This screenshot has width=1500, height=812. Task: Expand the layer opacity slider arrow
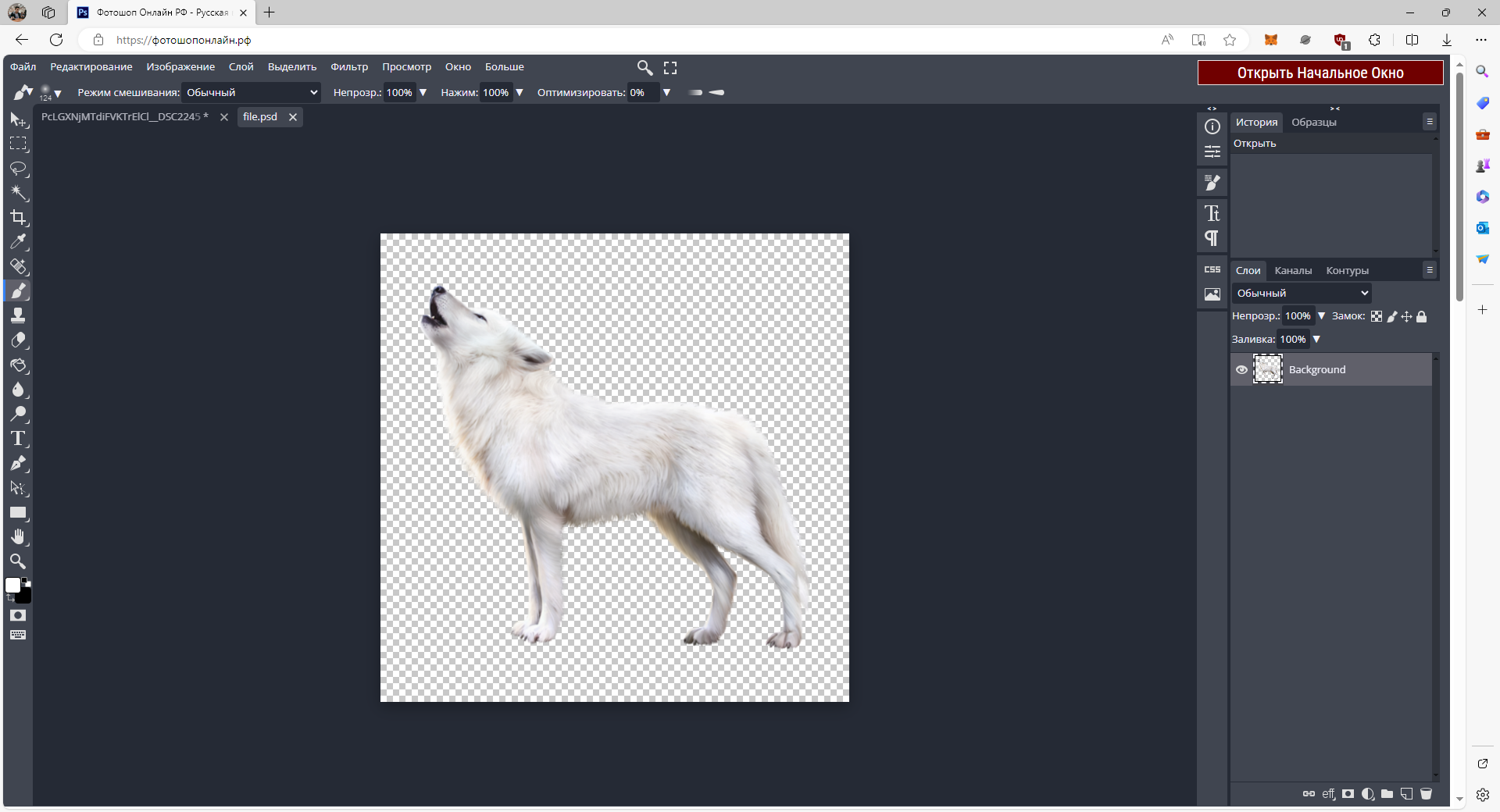(x=1321, y=316)
